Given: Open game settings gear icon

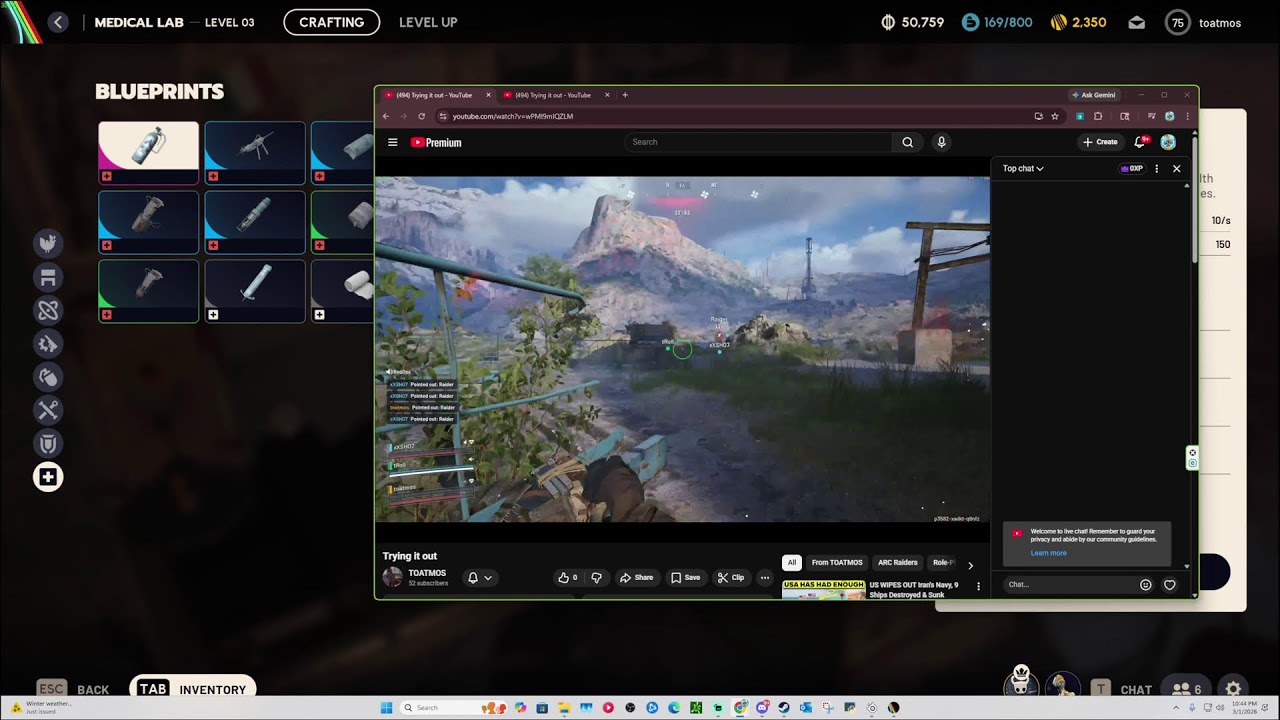Looking at the screenshot, I should (1234, 689).
